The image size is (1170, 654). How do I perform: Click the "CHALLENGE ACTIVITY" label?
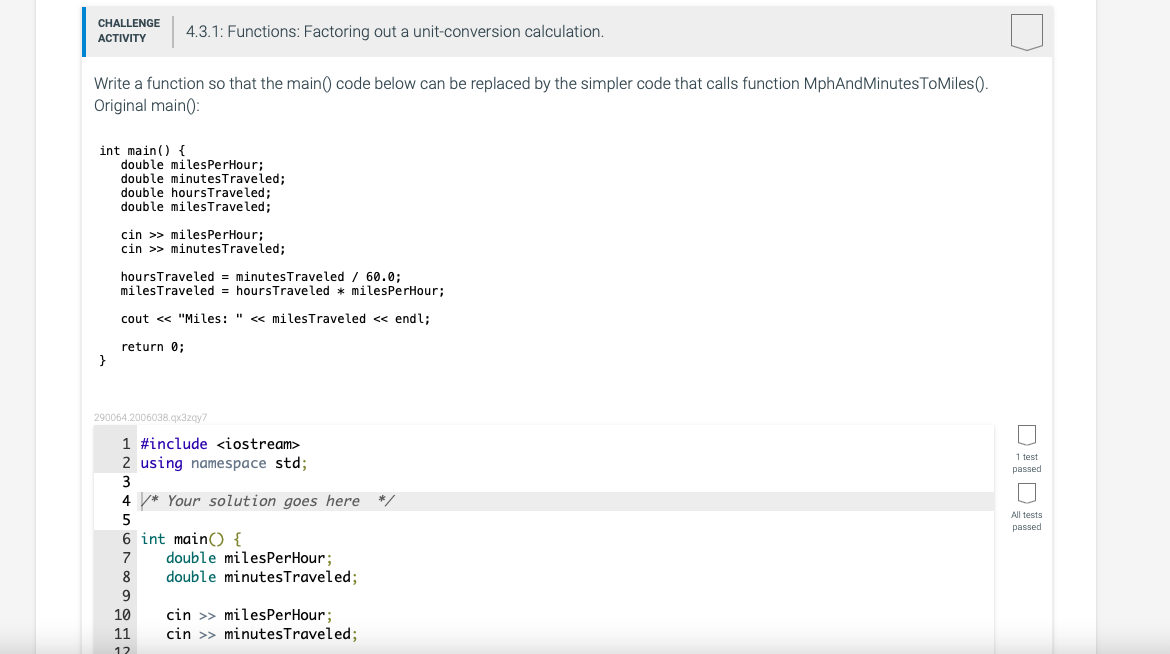[x=128, y=30]
